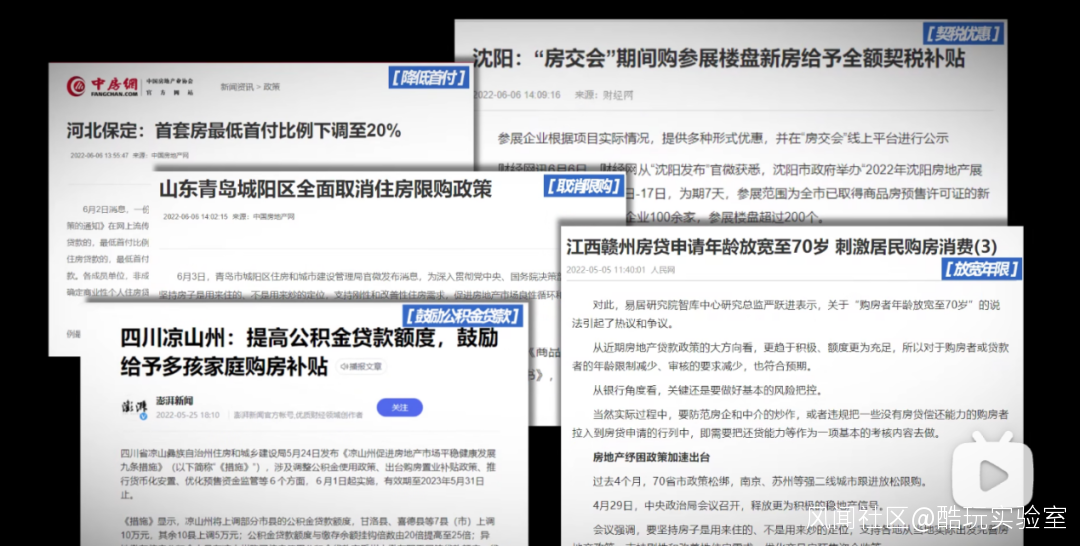Click date 2022-05-25 18:10 under 澎湃新闻

click(x=187, y=415)
